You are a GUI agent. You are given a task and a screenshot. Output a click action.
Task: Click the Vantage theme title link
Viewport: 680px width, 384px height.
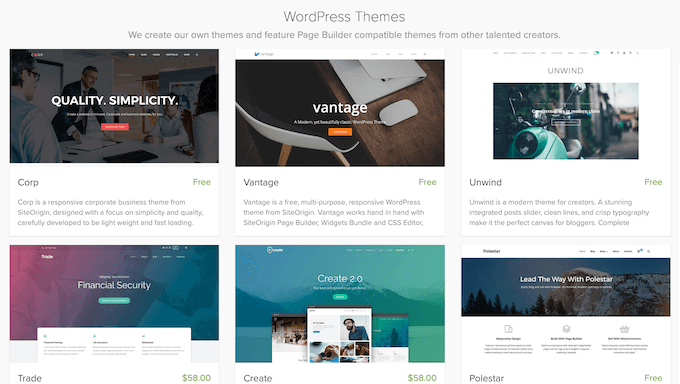coord(261,182)
